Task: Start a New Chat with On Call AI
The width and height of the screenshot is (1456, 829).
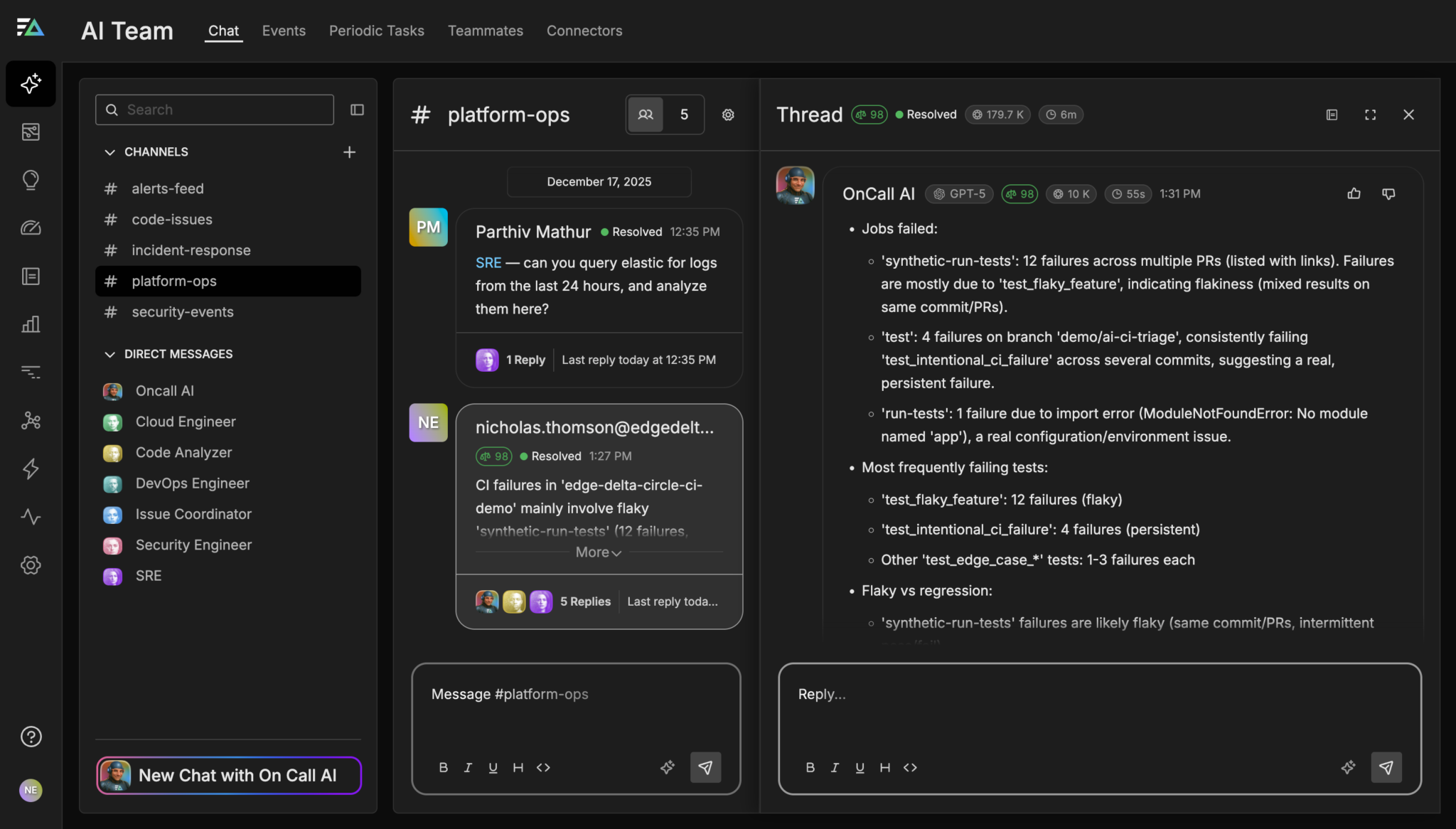Action: 227,776
